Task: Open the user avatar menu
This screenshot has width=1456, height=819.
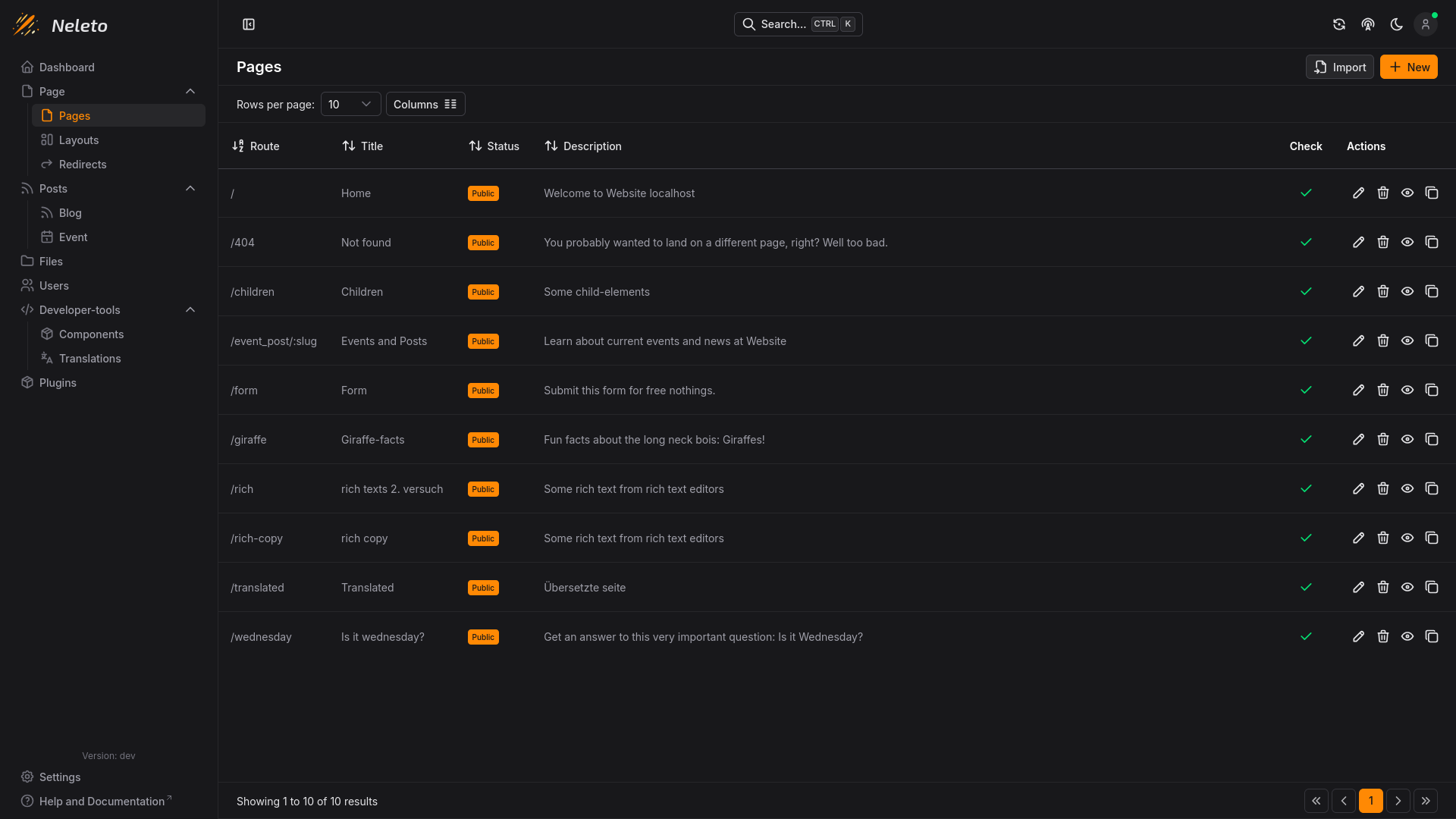Action: point(1425,24)
